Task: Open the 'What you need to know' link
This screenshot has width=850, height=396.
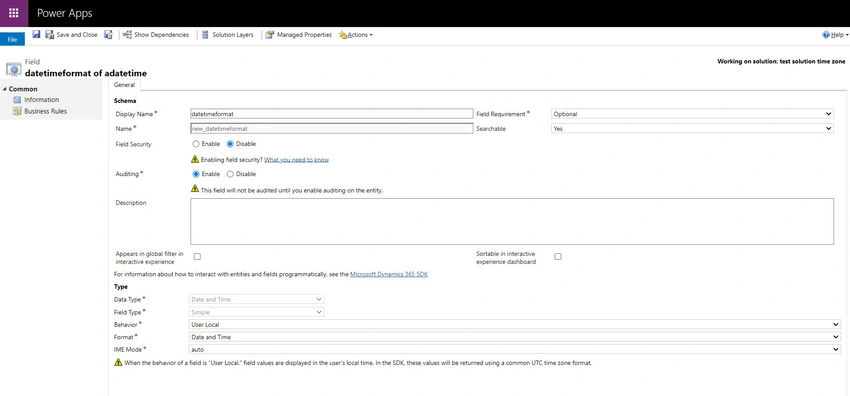Action: click(x=297, y=160)
